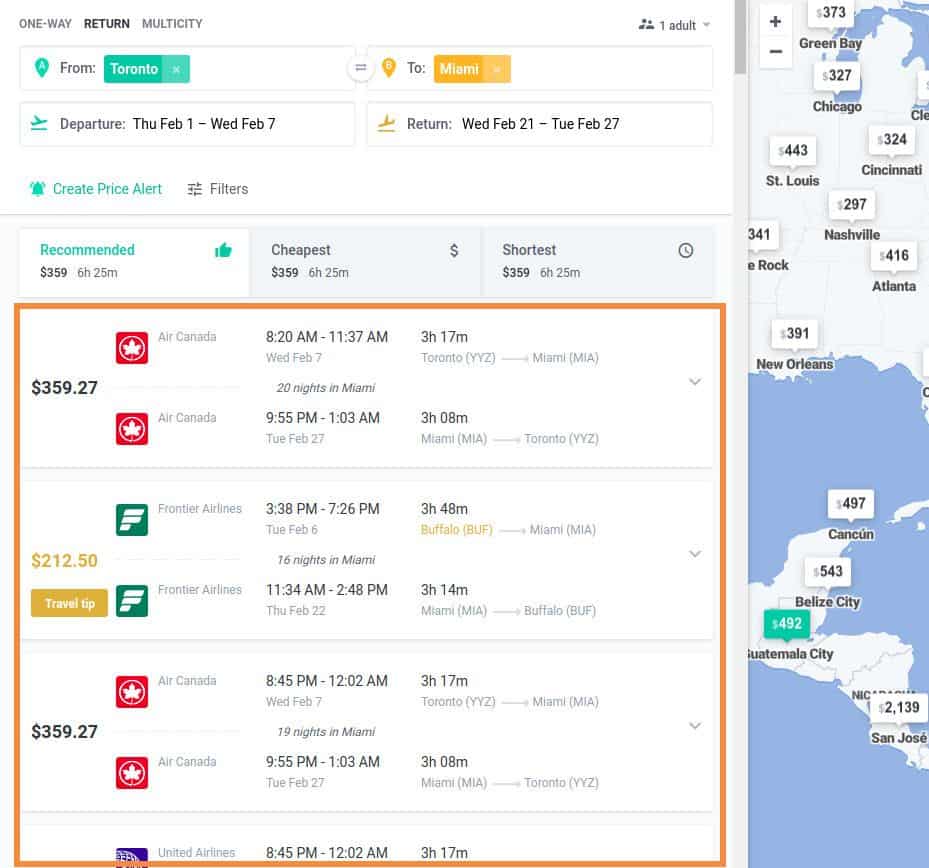
Task: Click the $416 Atlanta map price marker
Action: click(x=894, y=255)
